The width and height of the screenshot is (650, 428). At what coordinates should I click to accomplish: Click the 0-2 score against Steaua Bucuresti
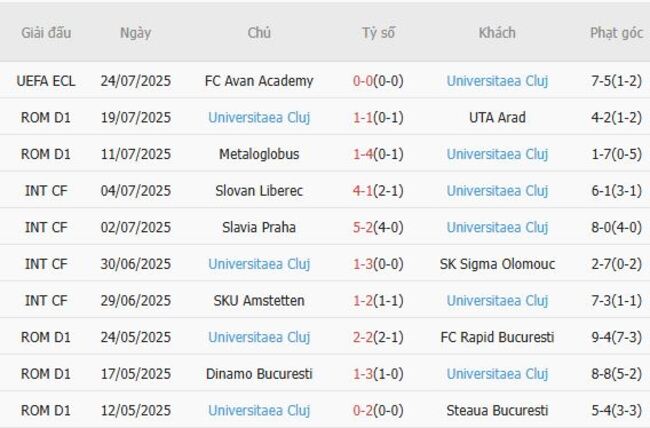point(363,410)
